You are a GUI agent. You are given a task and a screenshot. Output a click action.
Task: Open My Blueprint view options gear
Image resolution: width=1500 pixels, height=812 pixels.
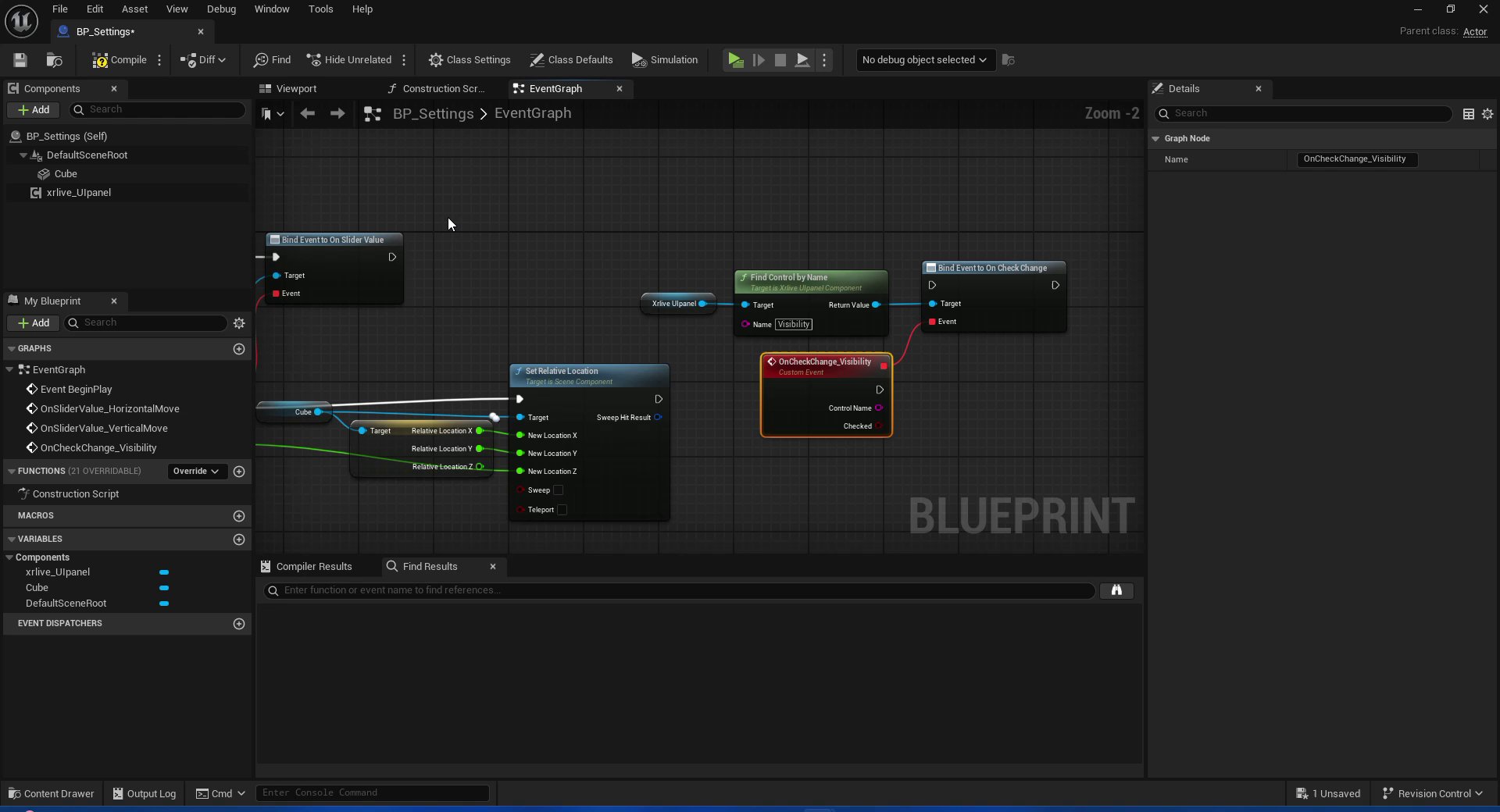[x=239, y=323]
